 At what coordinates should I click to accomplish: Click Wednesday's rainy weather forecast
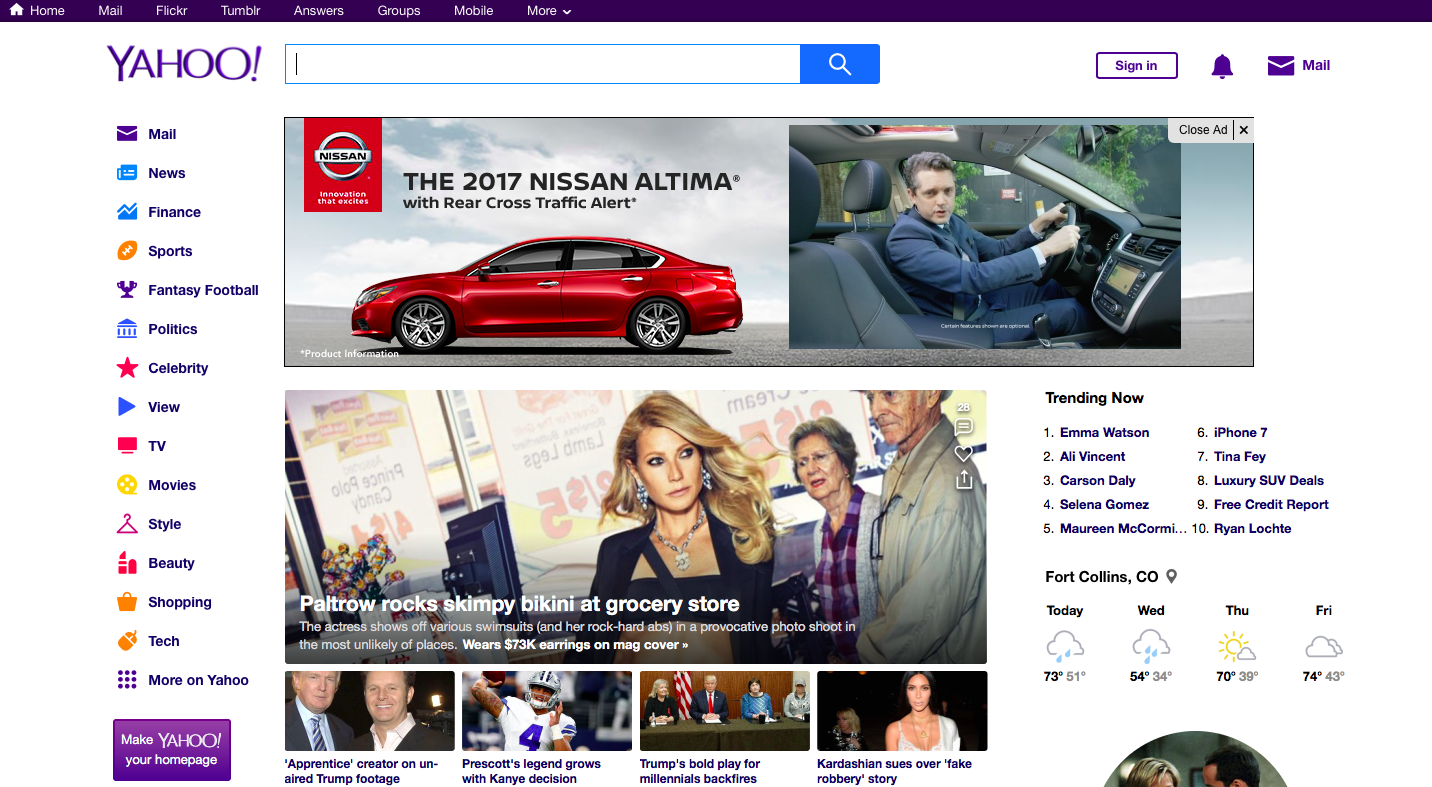coord(1151,643)
